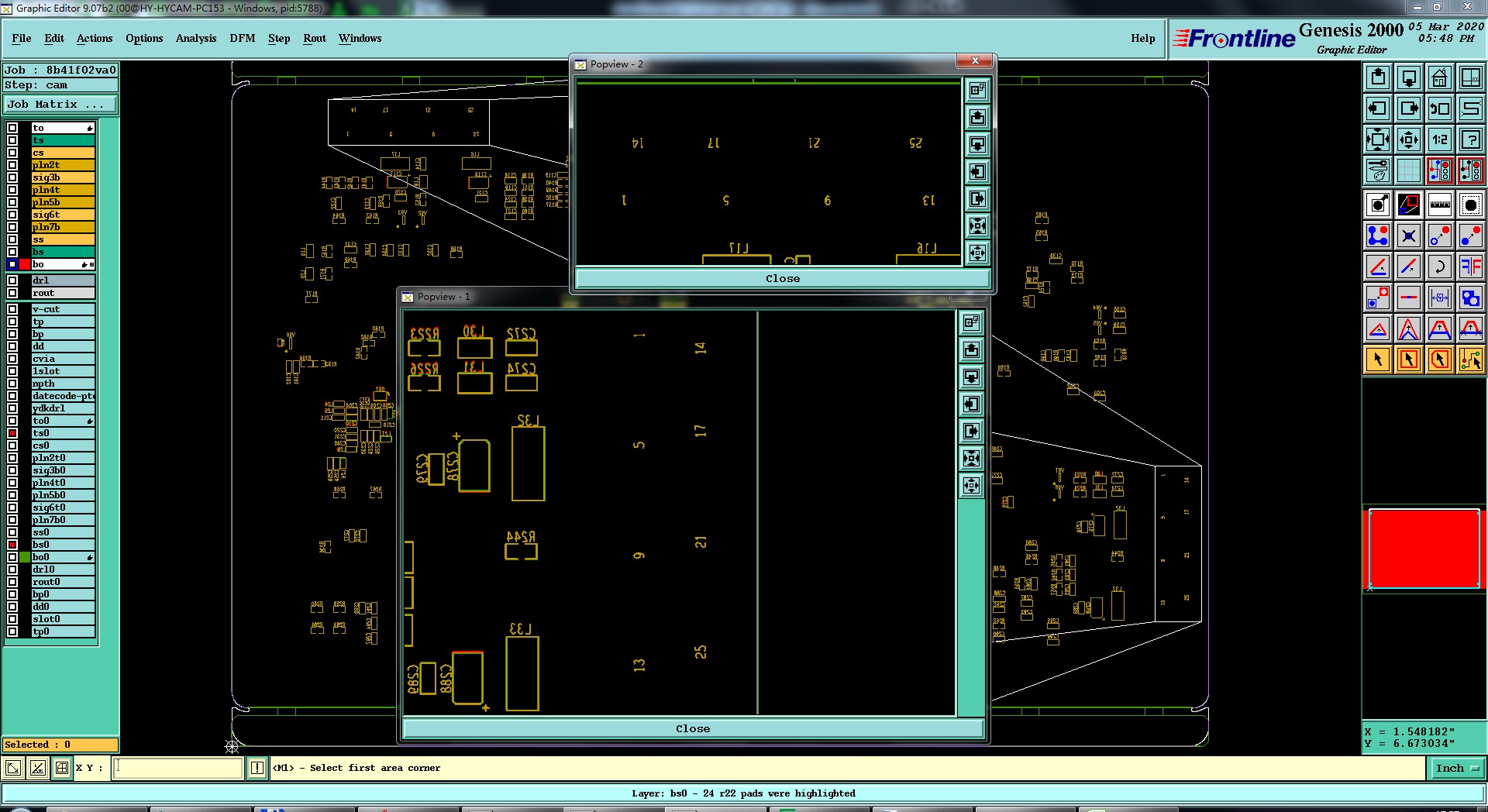Click the grid display icon
The height and width of the screenshot is (812, 1488).
tap(1409, 170)
